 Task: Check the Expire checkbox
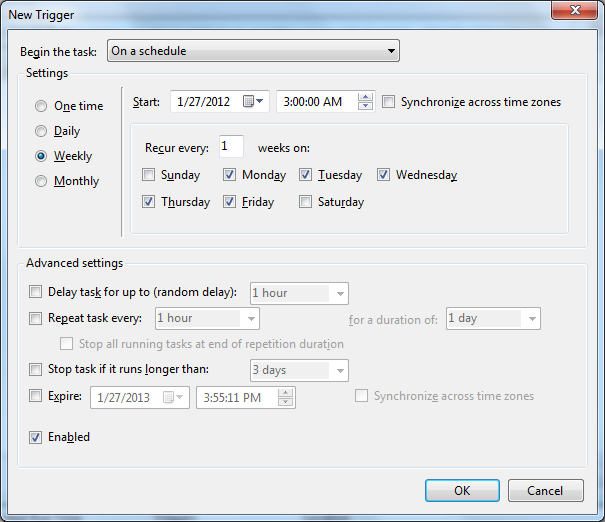click(x=36, y=396)
